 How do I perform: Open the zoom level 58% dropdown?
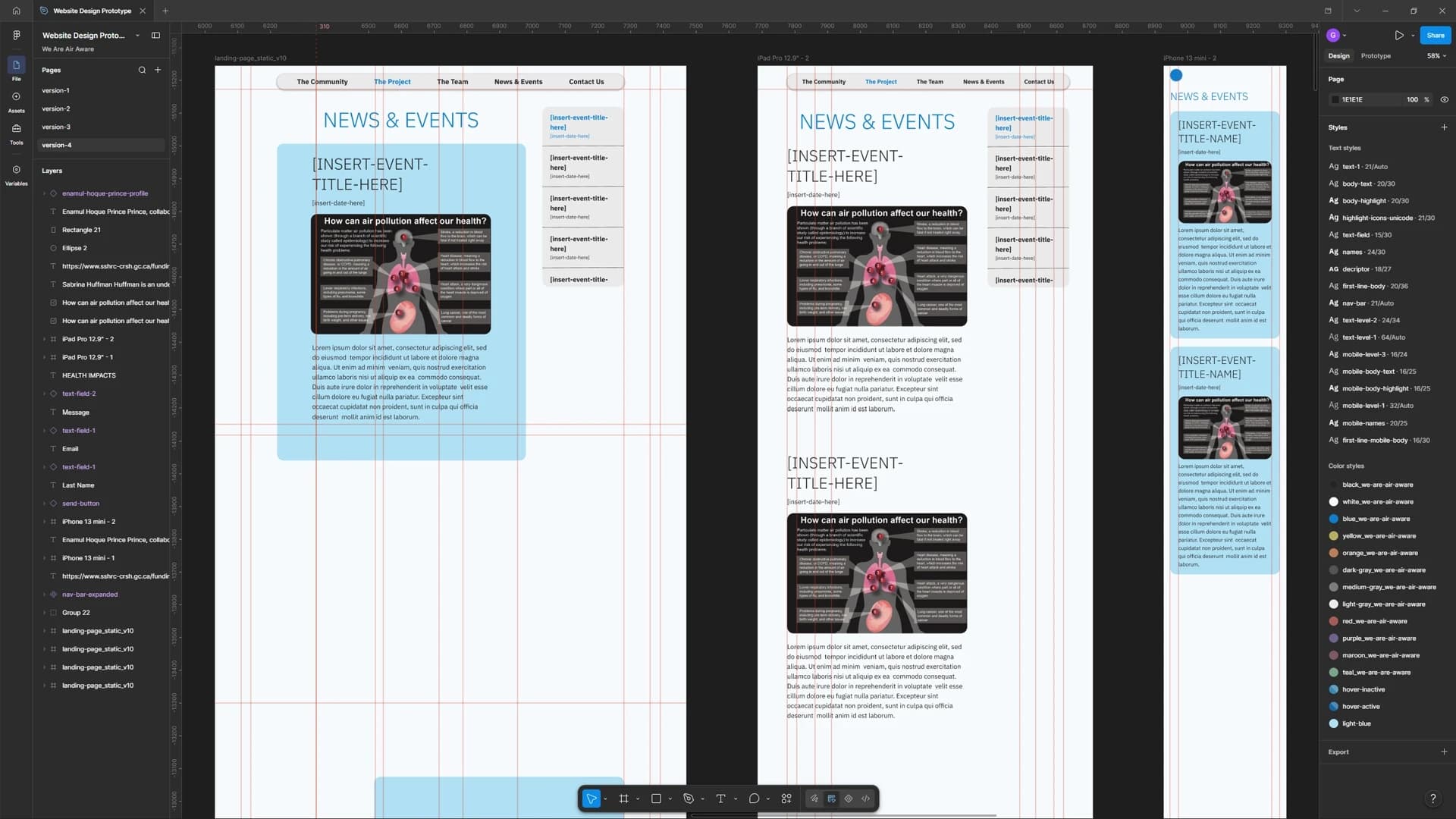1436,55
